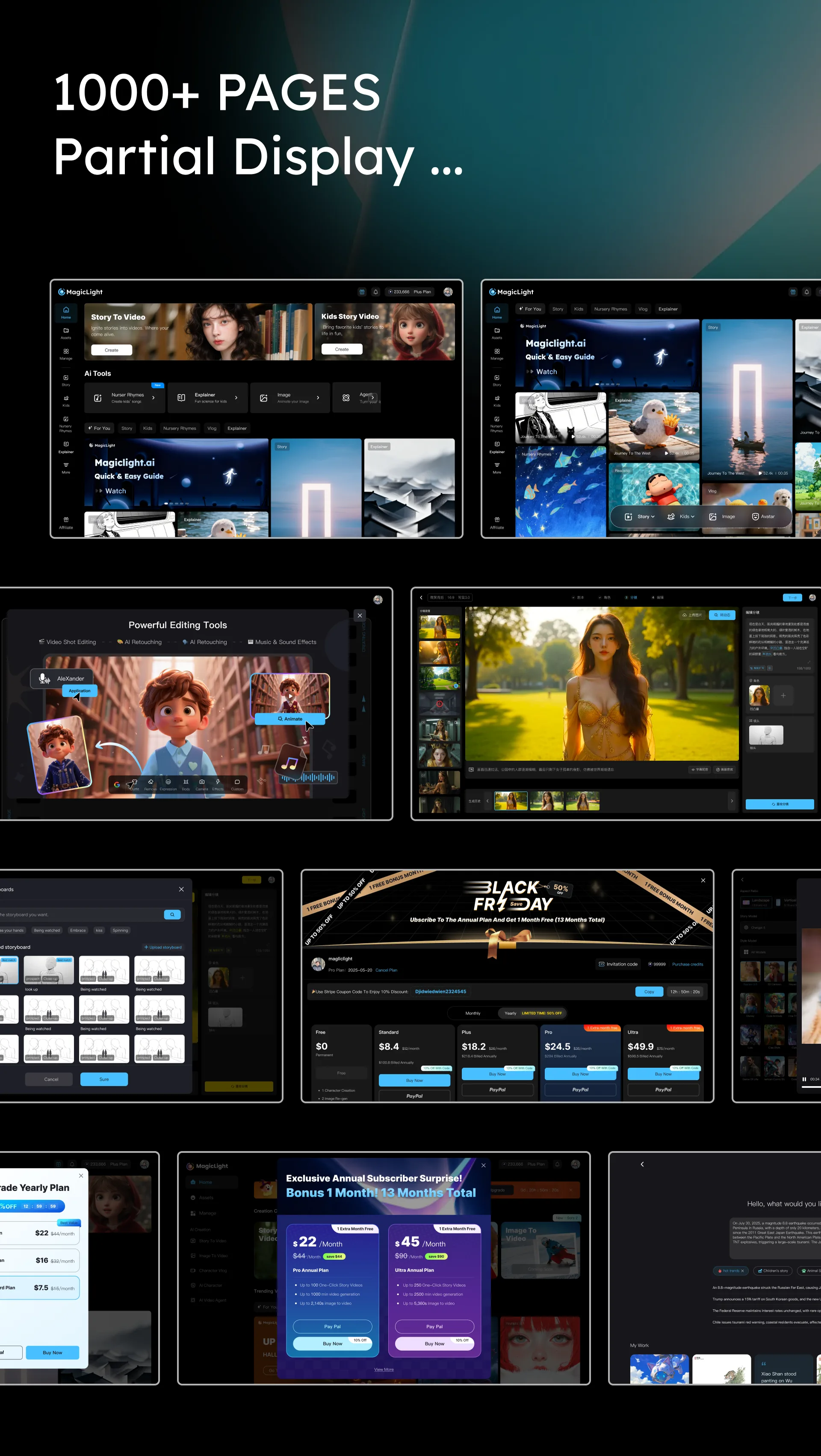This screenshot has width=821, height=1456.
Task: Click Pay Pal under the Pro Annual Plan
Action: pyautogui.click(x=333, y=1326)
